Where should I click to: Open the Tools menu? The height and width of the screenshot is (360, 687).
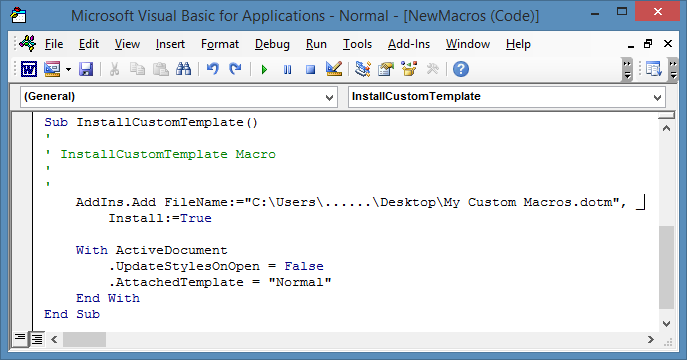click(x=358, y=44)
